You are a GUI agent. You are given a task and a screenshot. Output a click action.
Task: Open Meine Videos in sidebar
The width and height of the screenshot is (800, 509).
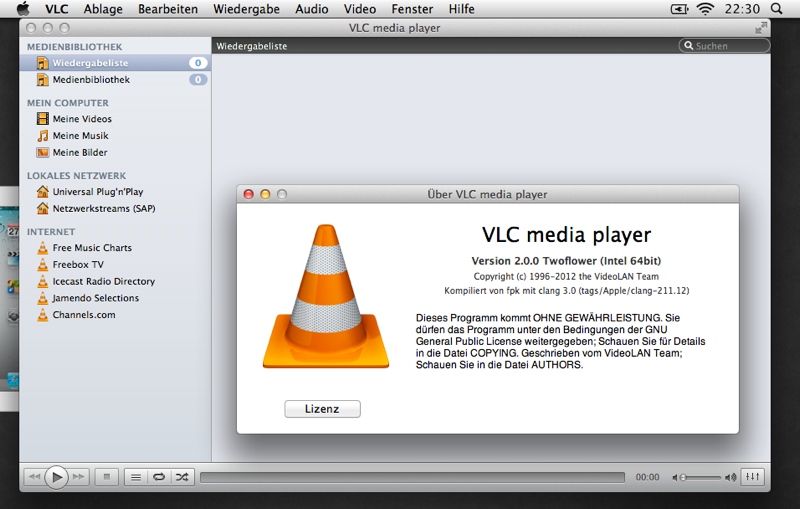[82, 119]
